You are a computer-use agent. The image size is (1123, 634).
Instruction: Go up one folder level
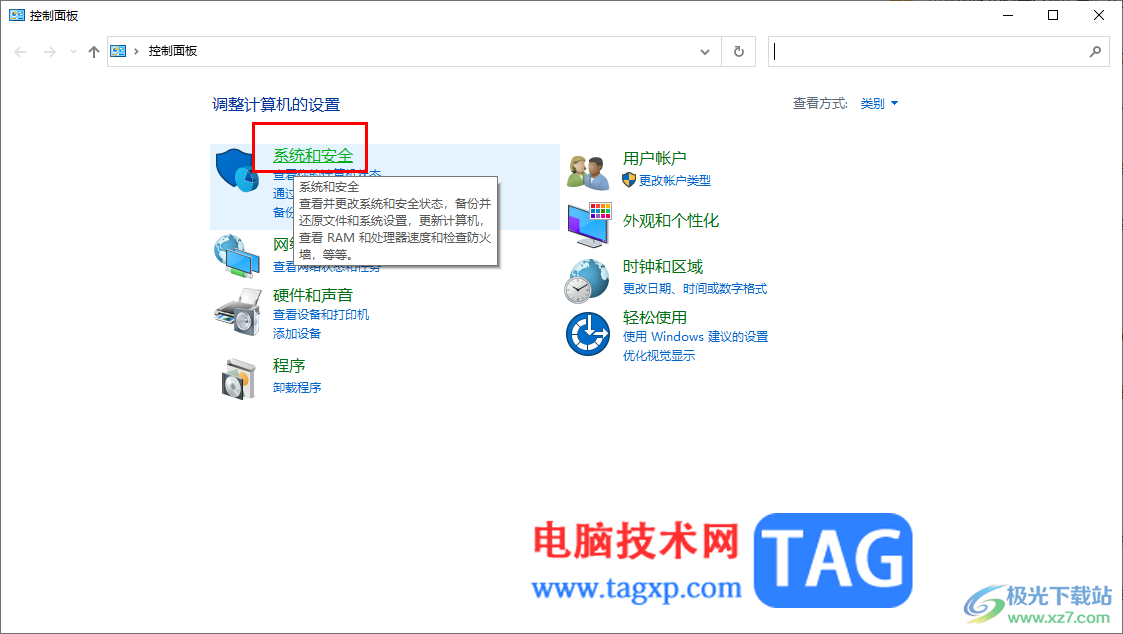pyautogui.click(x=94, y=52)
